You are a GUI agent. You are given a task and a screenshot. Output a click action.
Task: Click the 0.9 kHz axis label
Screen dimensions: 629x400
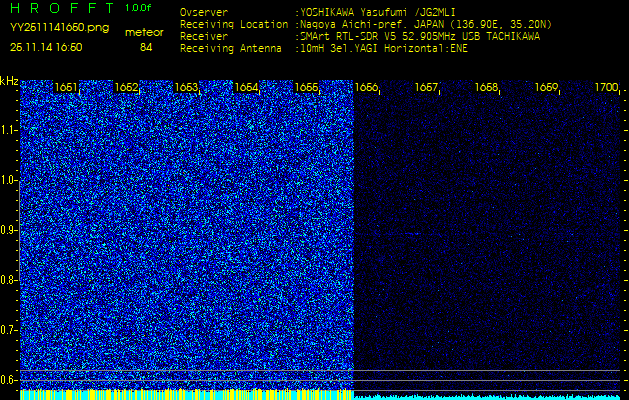(x=6, y=230)
